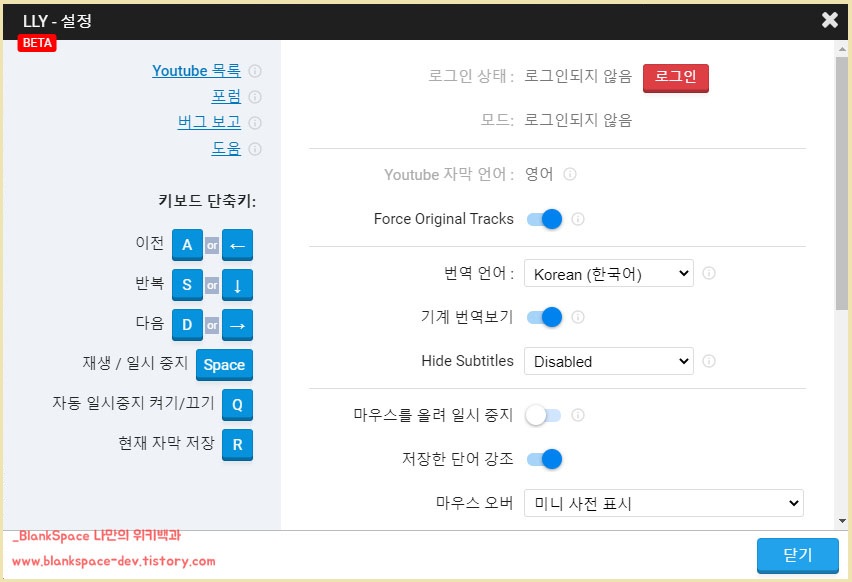Click the D shortcut key for 다음

tap(187, 325)
